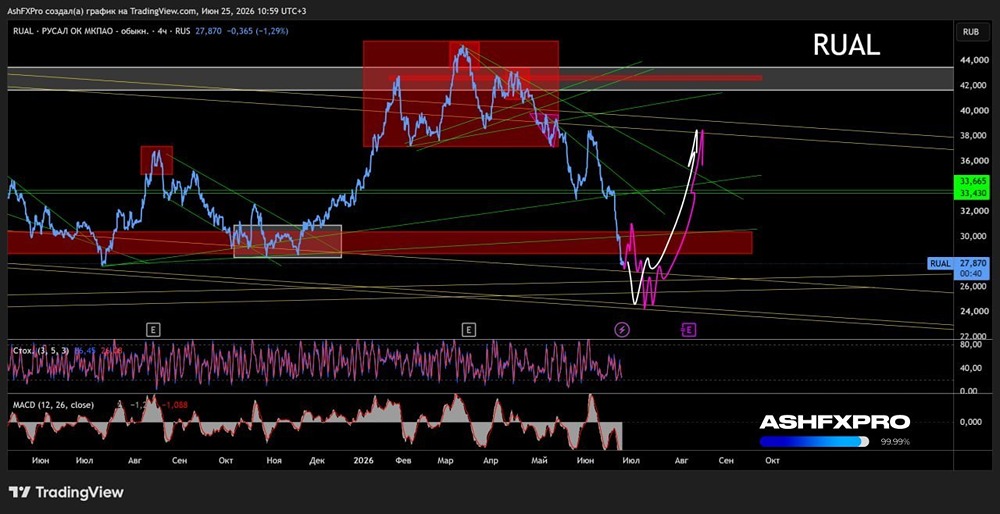Viewport: 1000px width, 514px height.
Task: Click the purple future earnings E icon
Action: (688, 329)
